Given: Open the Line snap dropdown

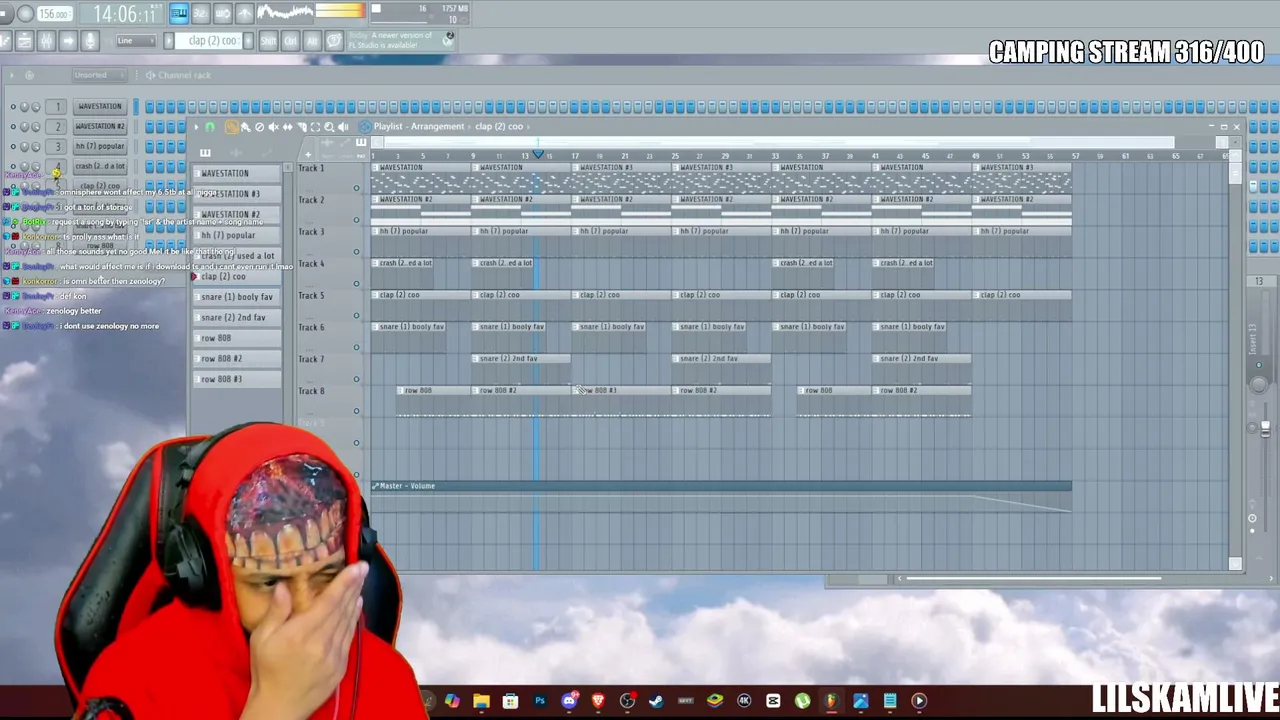Looking at the screenshot, I should [x=136, y=41].
